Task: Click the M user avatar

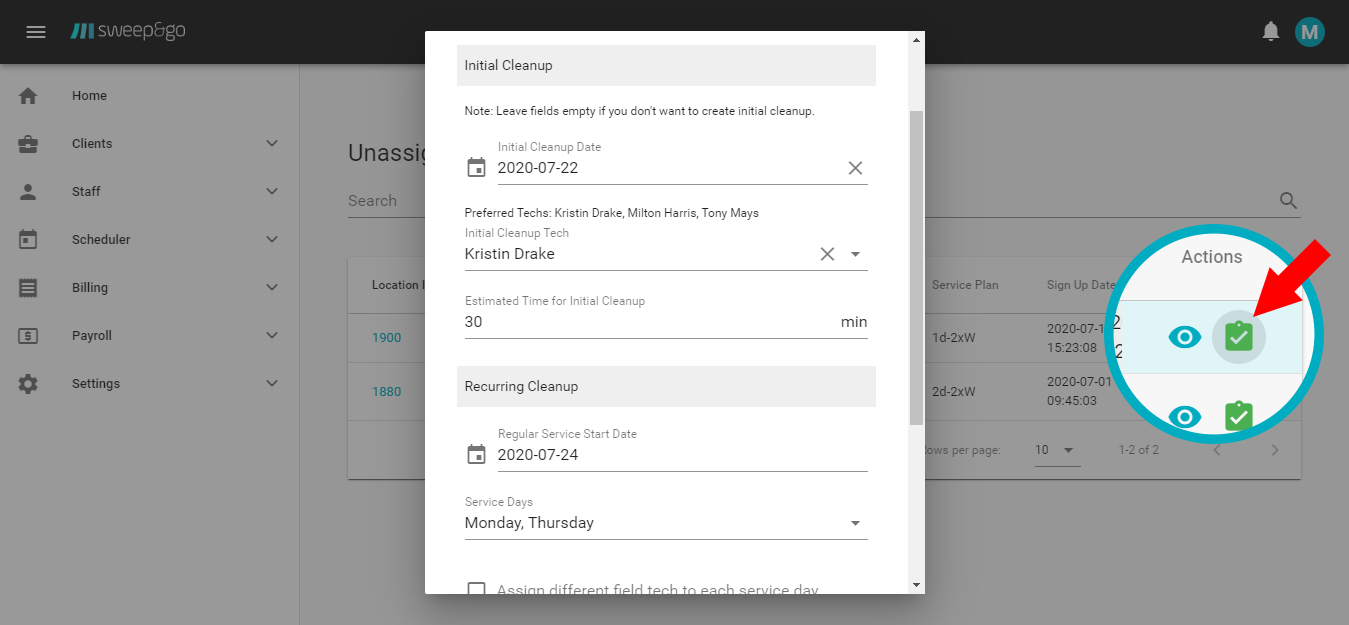Action: click(x=1310, y=31)
